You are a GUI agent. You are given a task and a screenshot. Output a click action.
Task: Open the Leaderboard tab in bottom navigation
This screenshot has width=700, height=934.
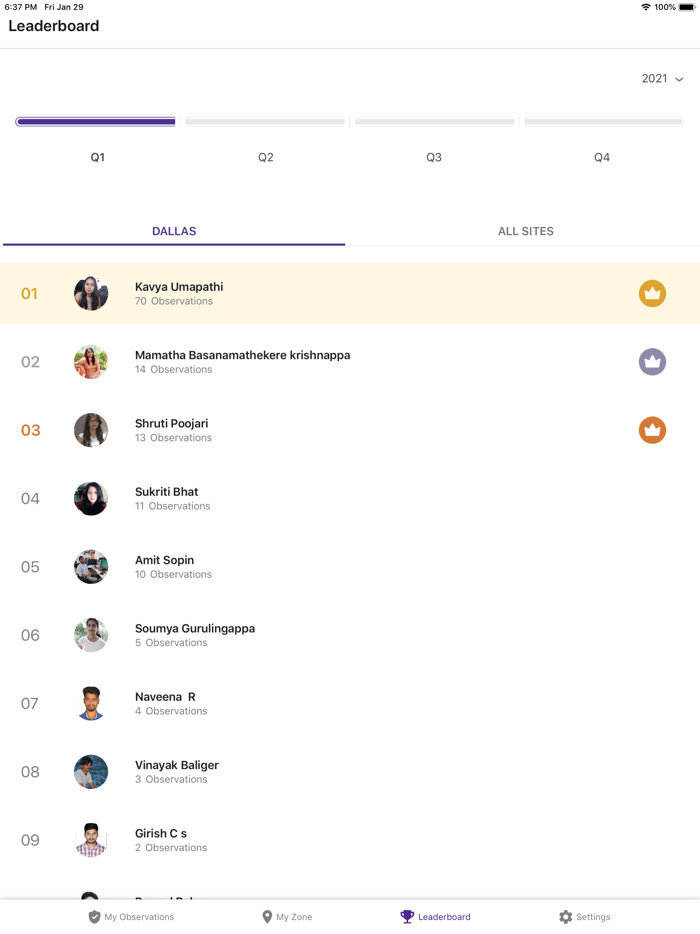click(435, 916)
